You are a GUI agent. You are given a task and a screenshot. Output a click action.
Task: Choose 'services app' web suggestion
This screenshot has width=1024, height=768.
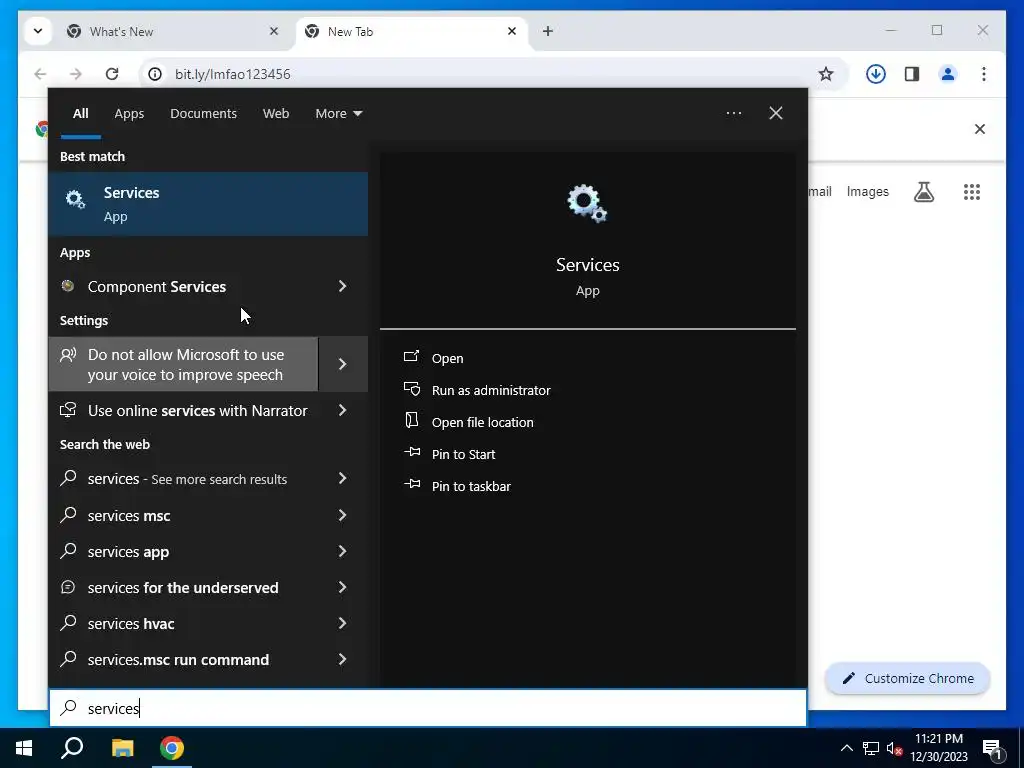[x=183, y=551]
